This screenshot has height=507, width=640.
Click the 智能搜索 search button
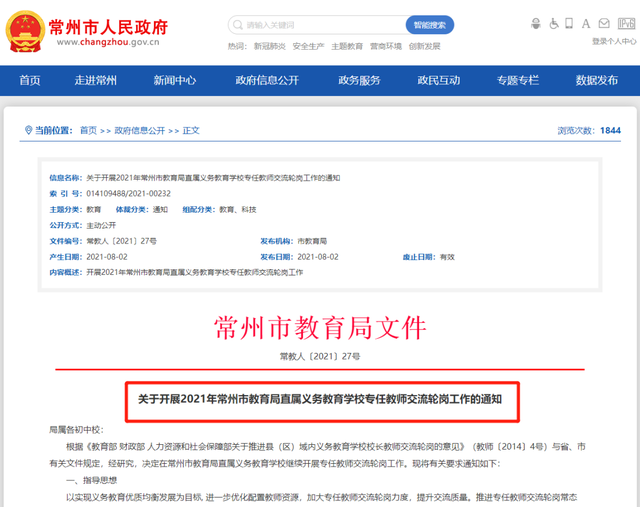[429, 25]
